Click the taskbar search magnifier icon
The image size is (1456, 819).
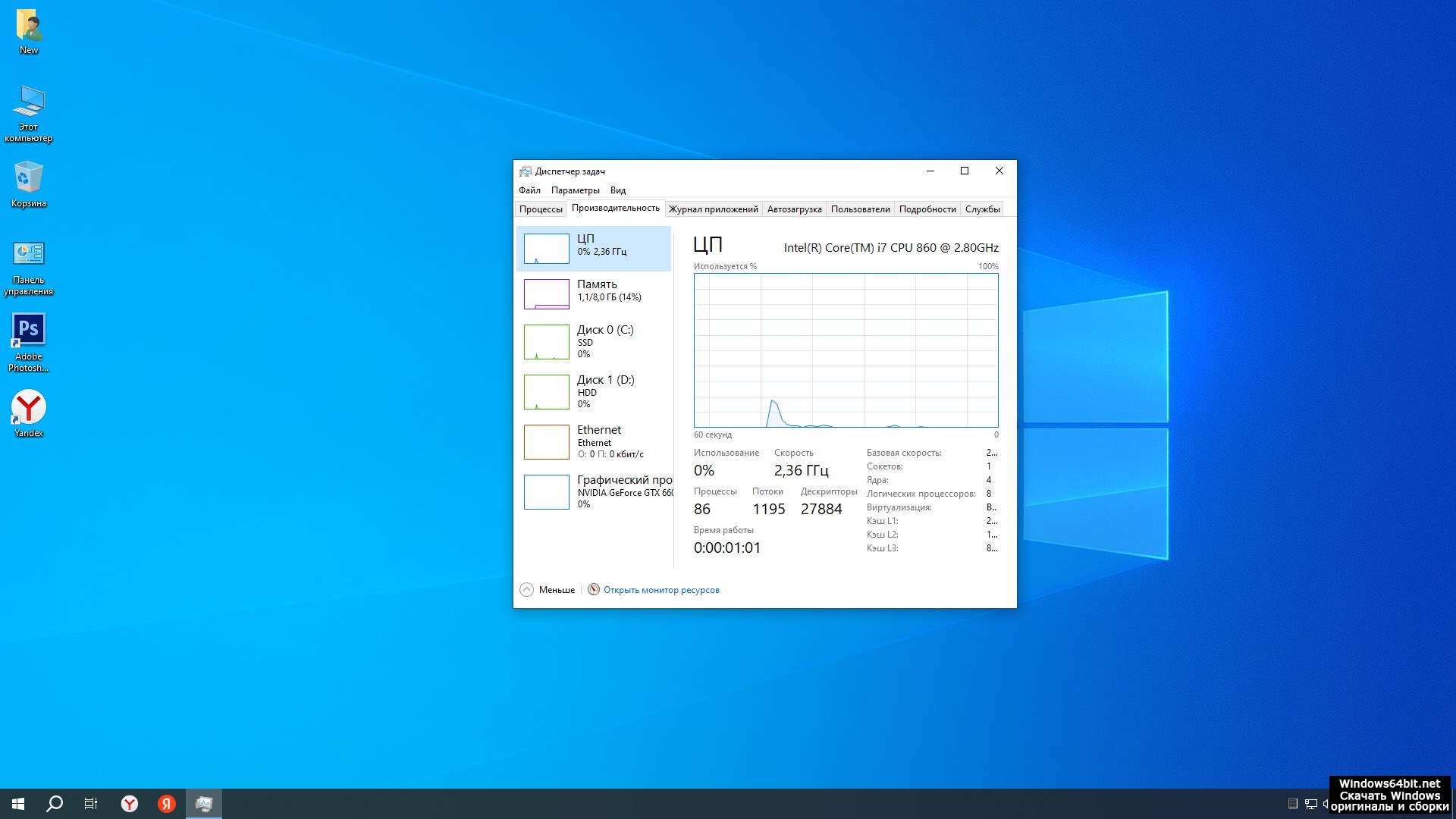(x=55, y=804)
